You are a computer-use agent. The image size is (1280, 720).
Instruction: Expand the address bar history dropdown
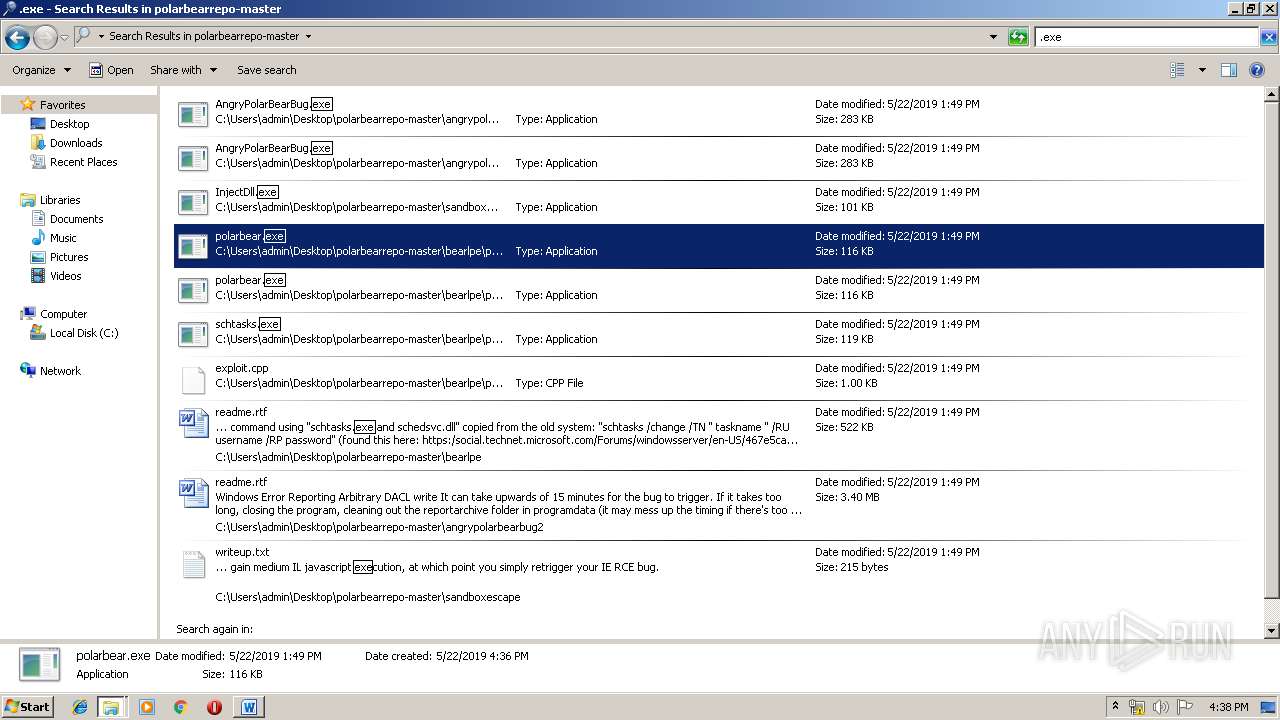(x=993, y=37)
